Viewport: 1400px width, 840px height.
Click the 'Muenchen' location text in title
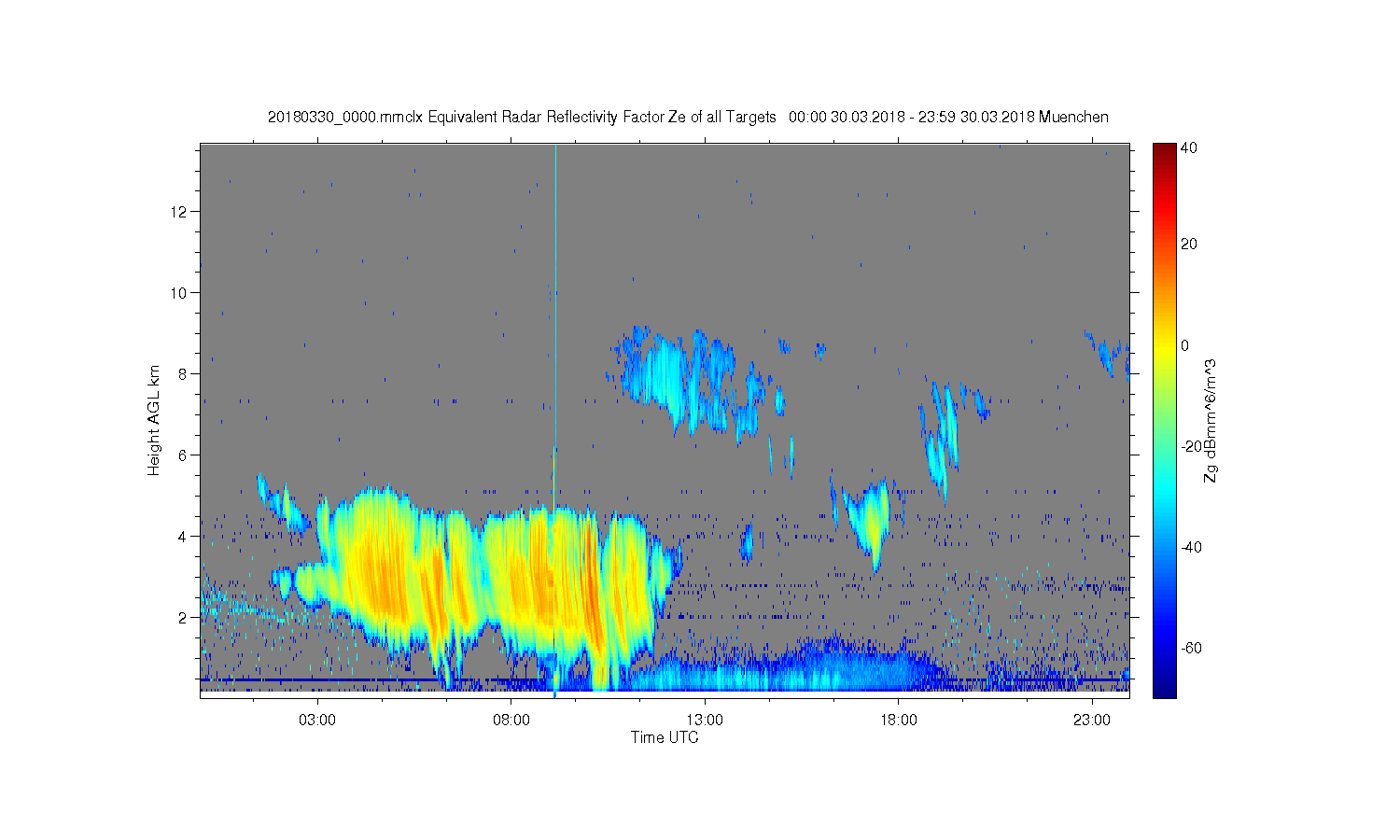click(x=1073, y=118)
